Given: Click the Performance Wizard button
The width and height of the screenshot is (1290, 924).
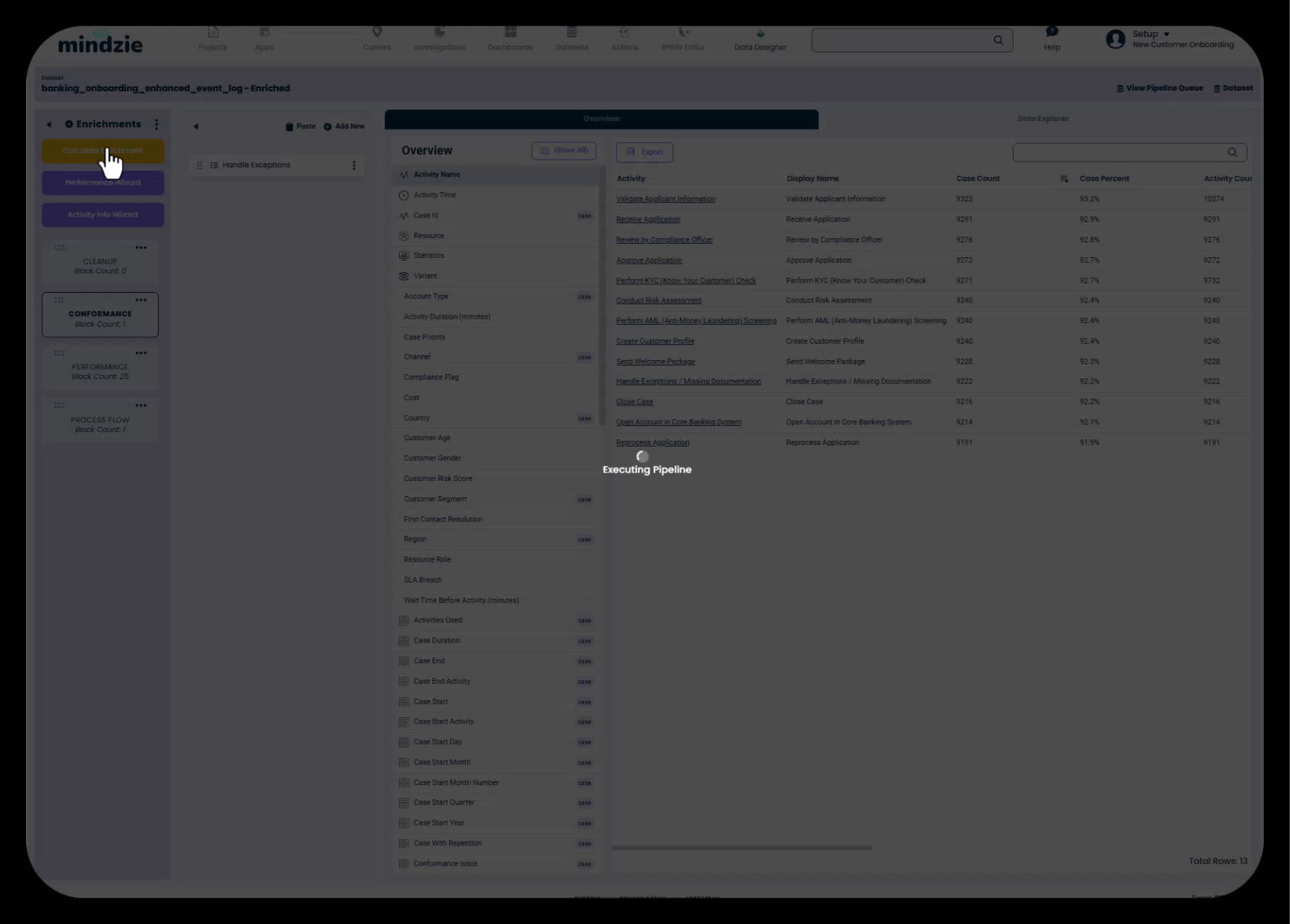Looking at the screenshot, I should 103,183.
